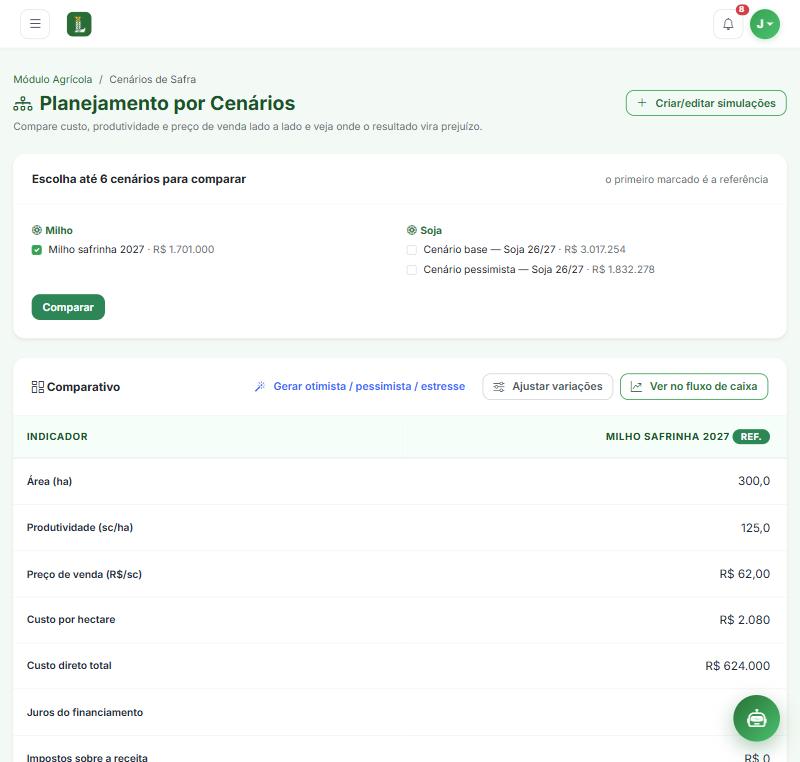Image resolution: width=800 pixels, height=762 pixels.
Task: Click Cenários de Safra breadcrumb
Action: [153, 80]
